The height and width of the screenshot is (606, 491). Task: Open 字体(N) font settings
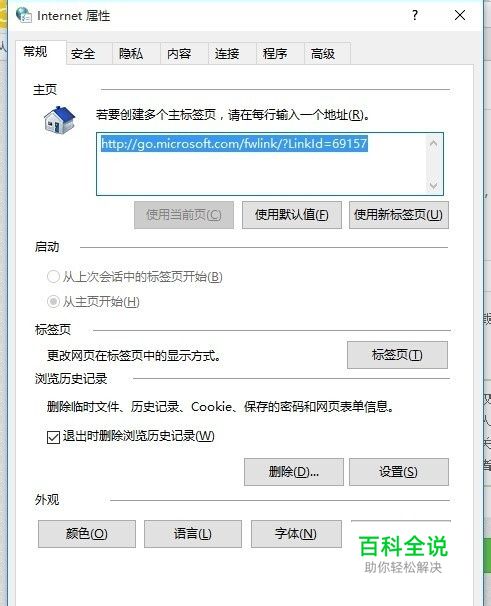297,534
